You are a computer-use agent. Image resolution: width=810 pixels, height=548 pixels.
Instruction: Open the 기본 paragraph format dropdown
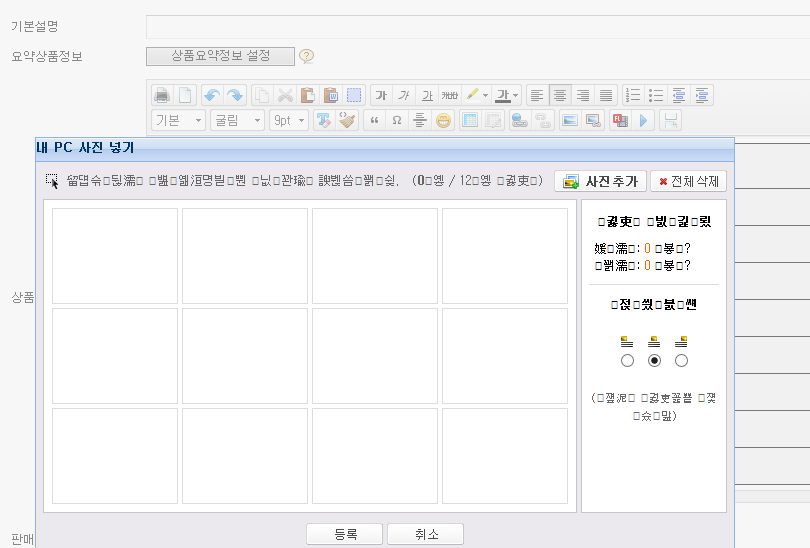pyautogui.click(x=179, y=121)
